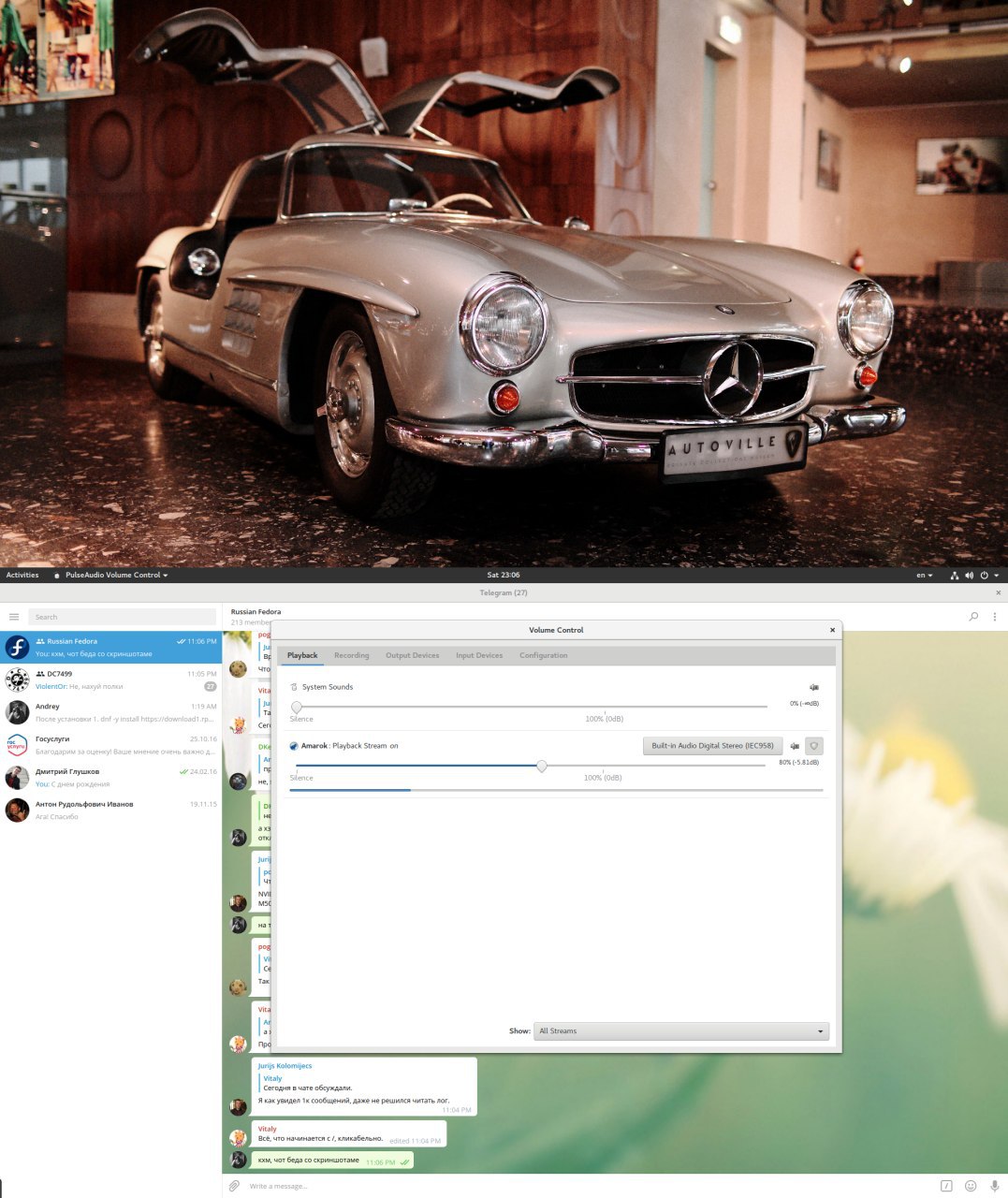Switch to the Input Devices tab
The height and width of the screenshot is (1198, 1008).
[479, 655]
